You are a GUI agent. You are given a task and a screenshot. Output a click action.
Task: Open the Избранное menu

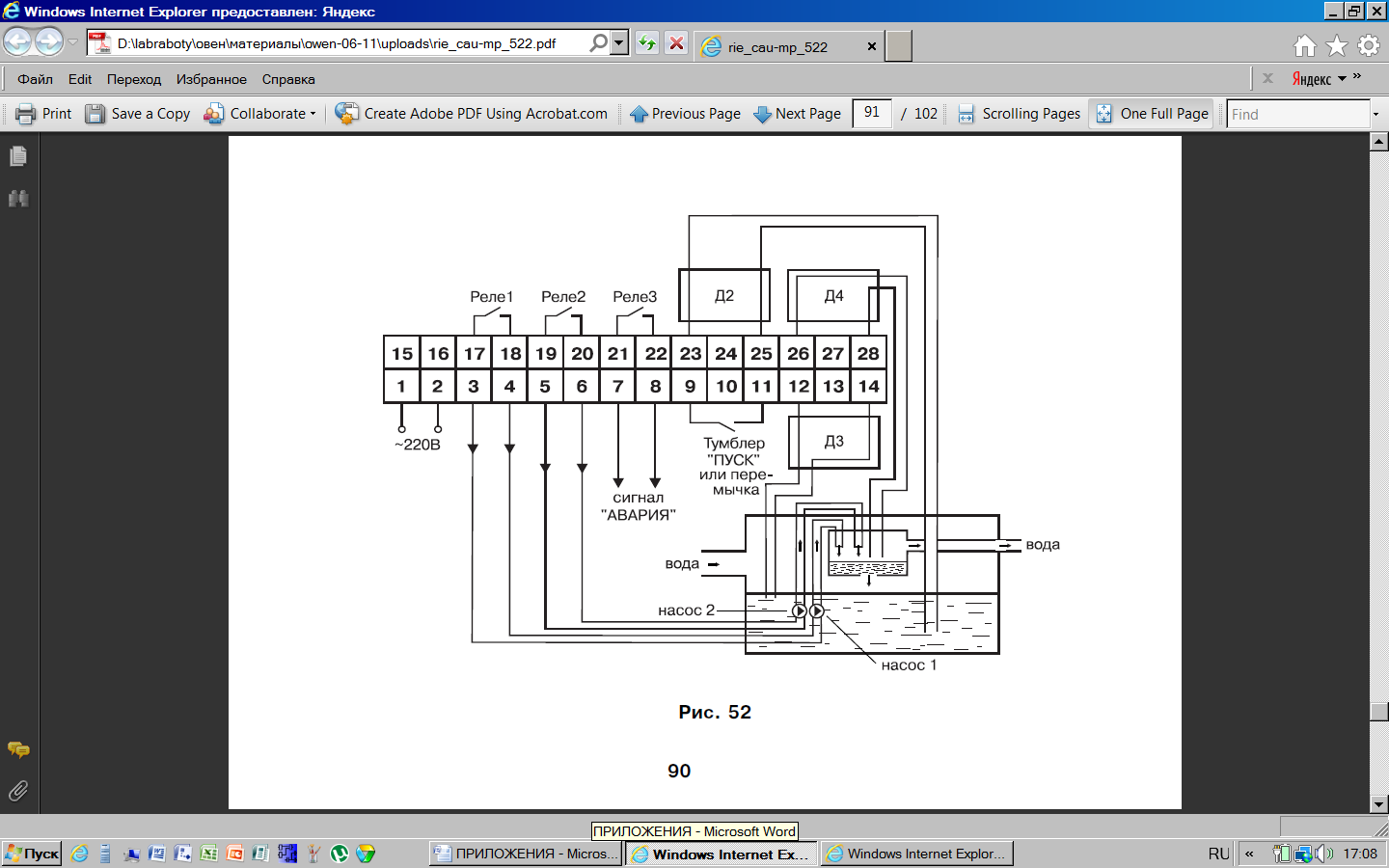tap(211, 79)
